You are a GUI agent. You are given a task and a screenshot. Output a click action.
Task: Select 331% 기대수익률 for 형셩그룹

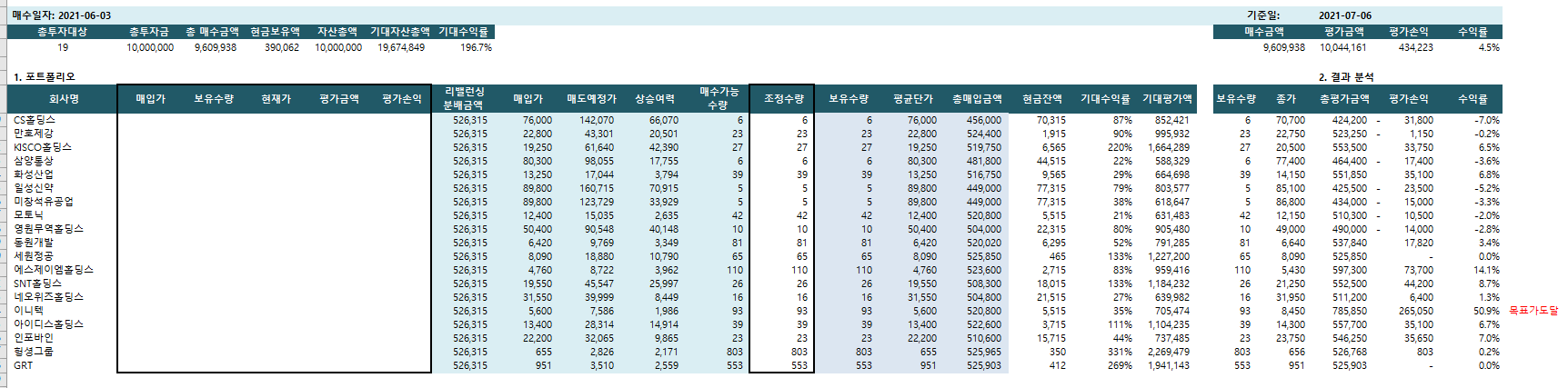click(1120, 352)
